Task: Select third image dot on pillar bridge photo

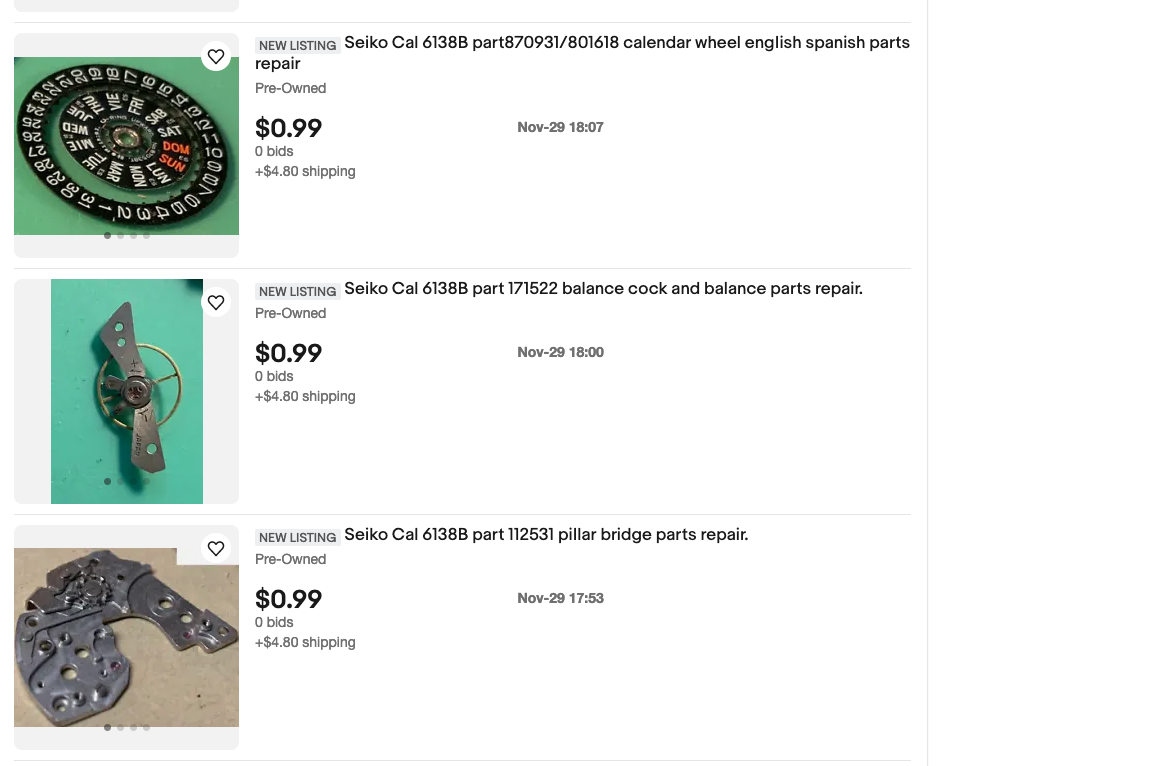Action: [x=133, y=728]
